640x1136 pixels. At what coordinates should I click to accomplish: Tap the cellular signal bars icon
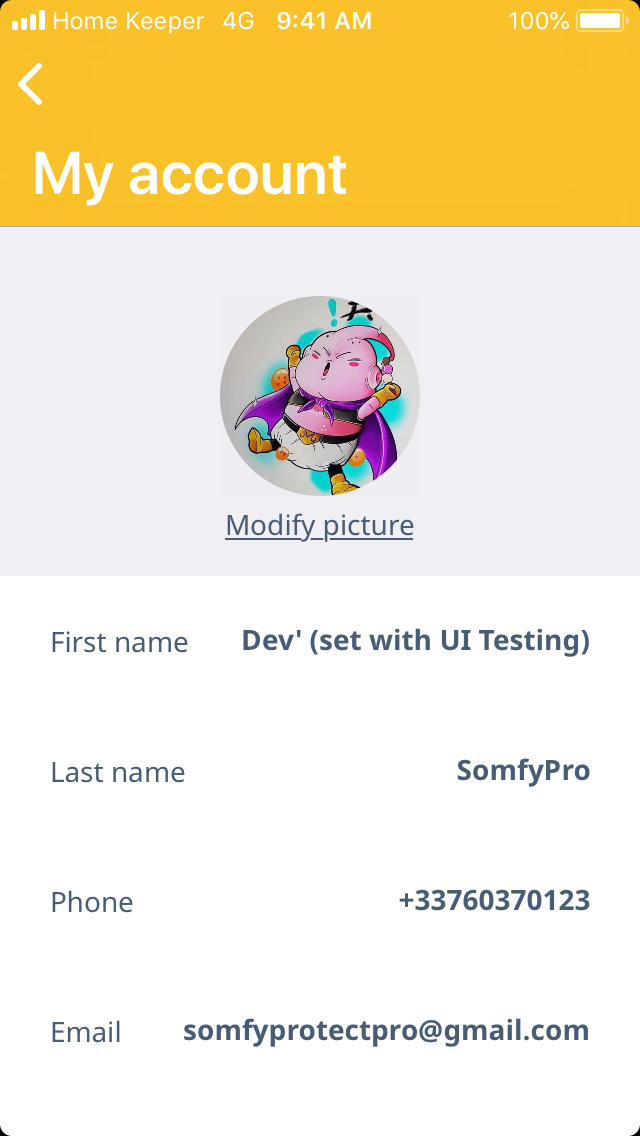point(28,21)
